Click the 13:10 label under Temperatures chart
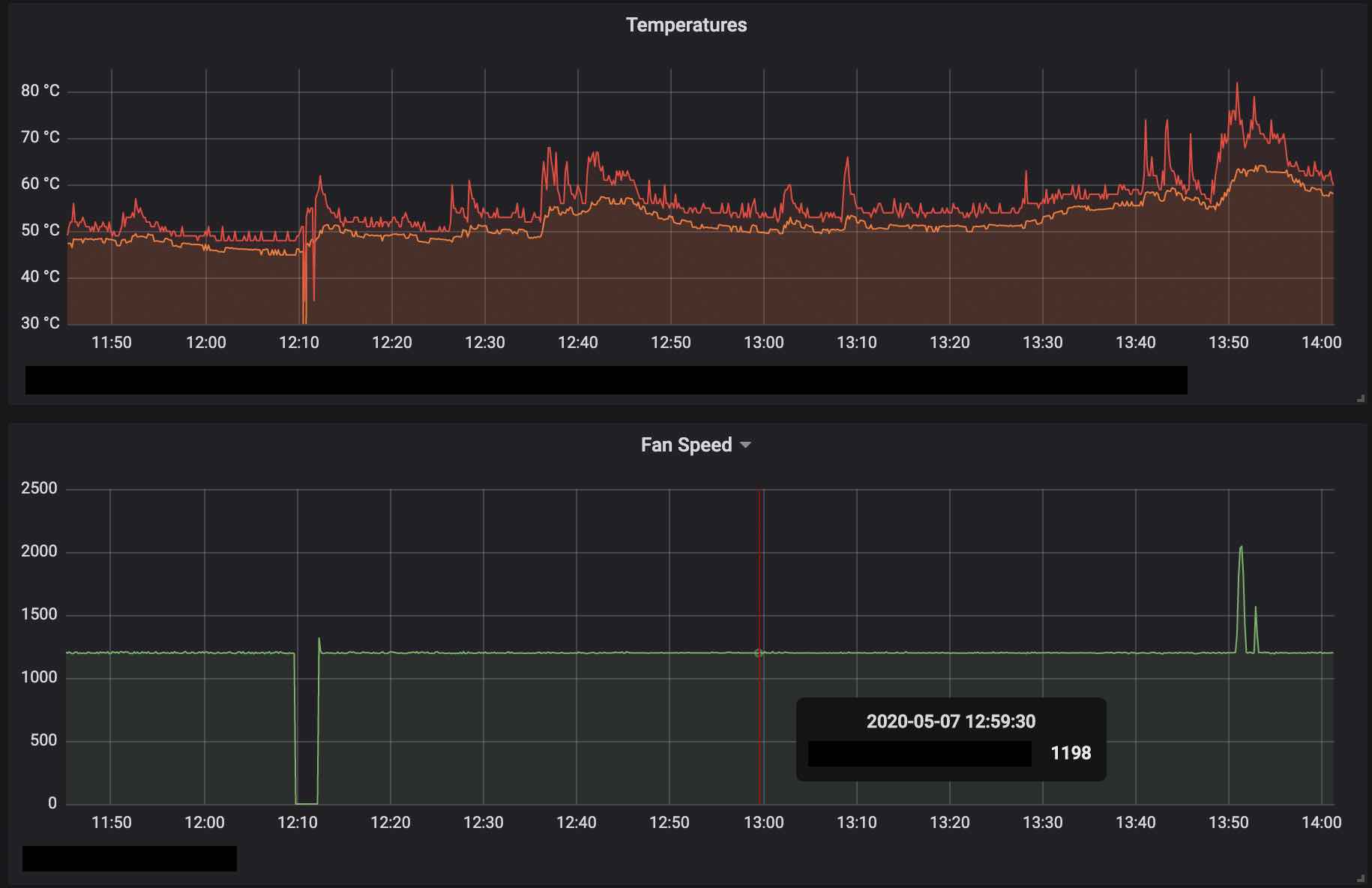The image size is (1372, 888). [857, 343]
